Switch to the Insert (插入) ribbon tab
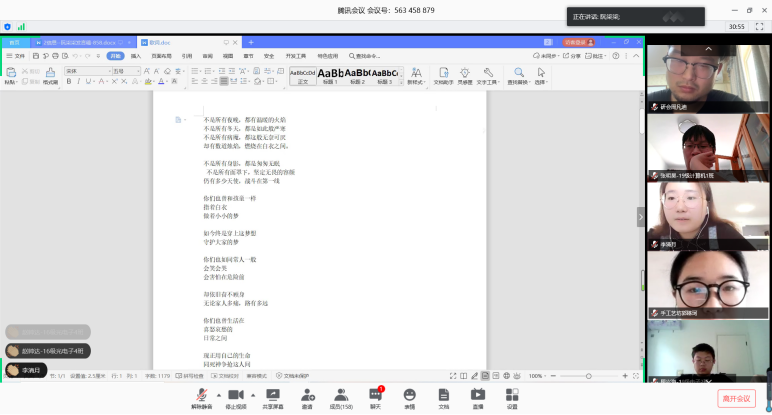This screenshot has width=772, height=415. (x=136, y=56)
